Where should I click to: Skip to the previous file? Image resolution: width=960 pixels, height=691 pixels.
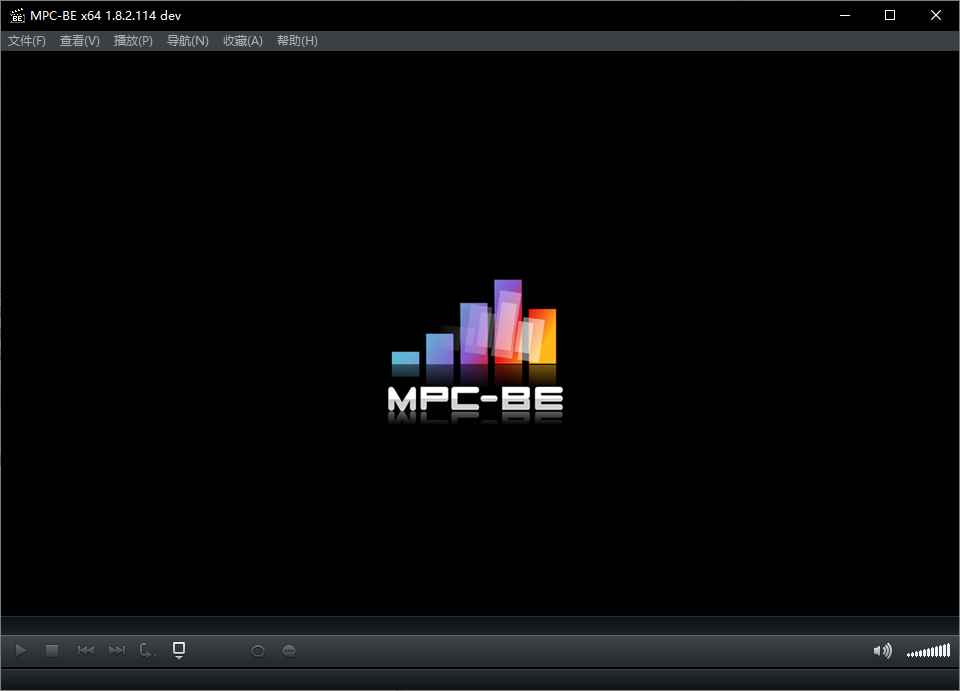click(x=85, y=649)
